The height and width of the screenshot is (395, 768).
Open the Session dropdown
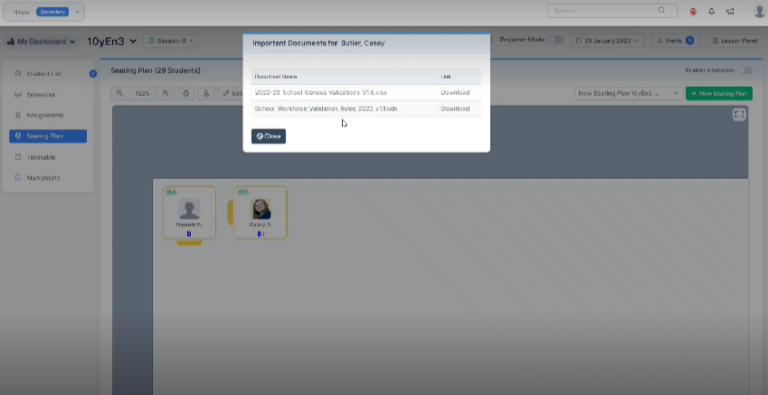(170, 41)
